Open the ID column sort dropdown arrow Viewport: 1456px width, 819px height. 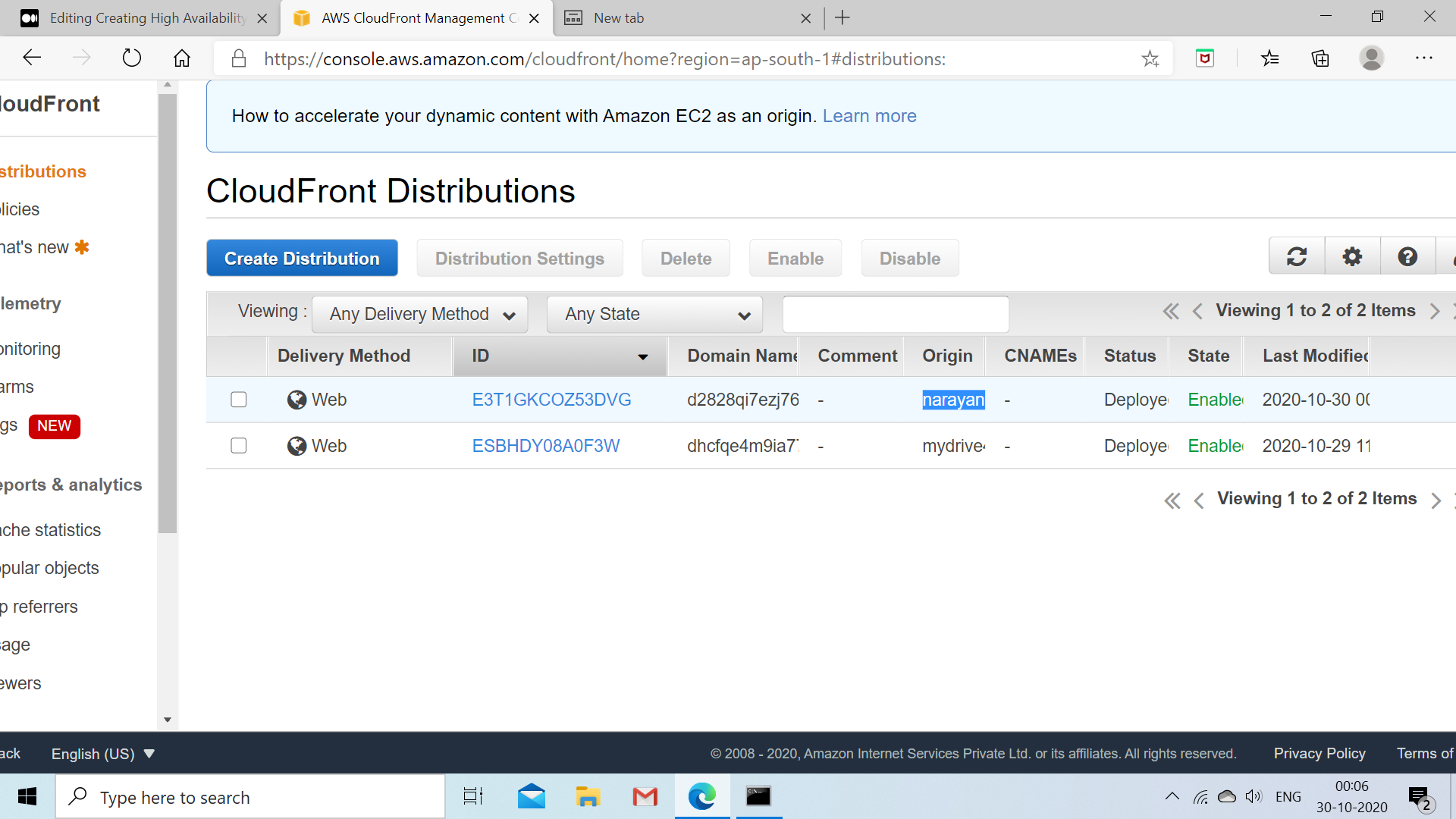[x=642, y=356]
